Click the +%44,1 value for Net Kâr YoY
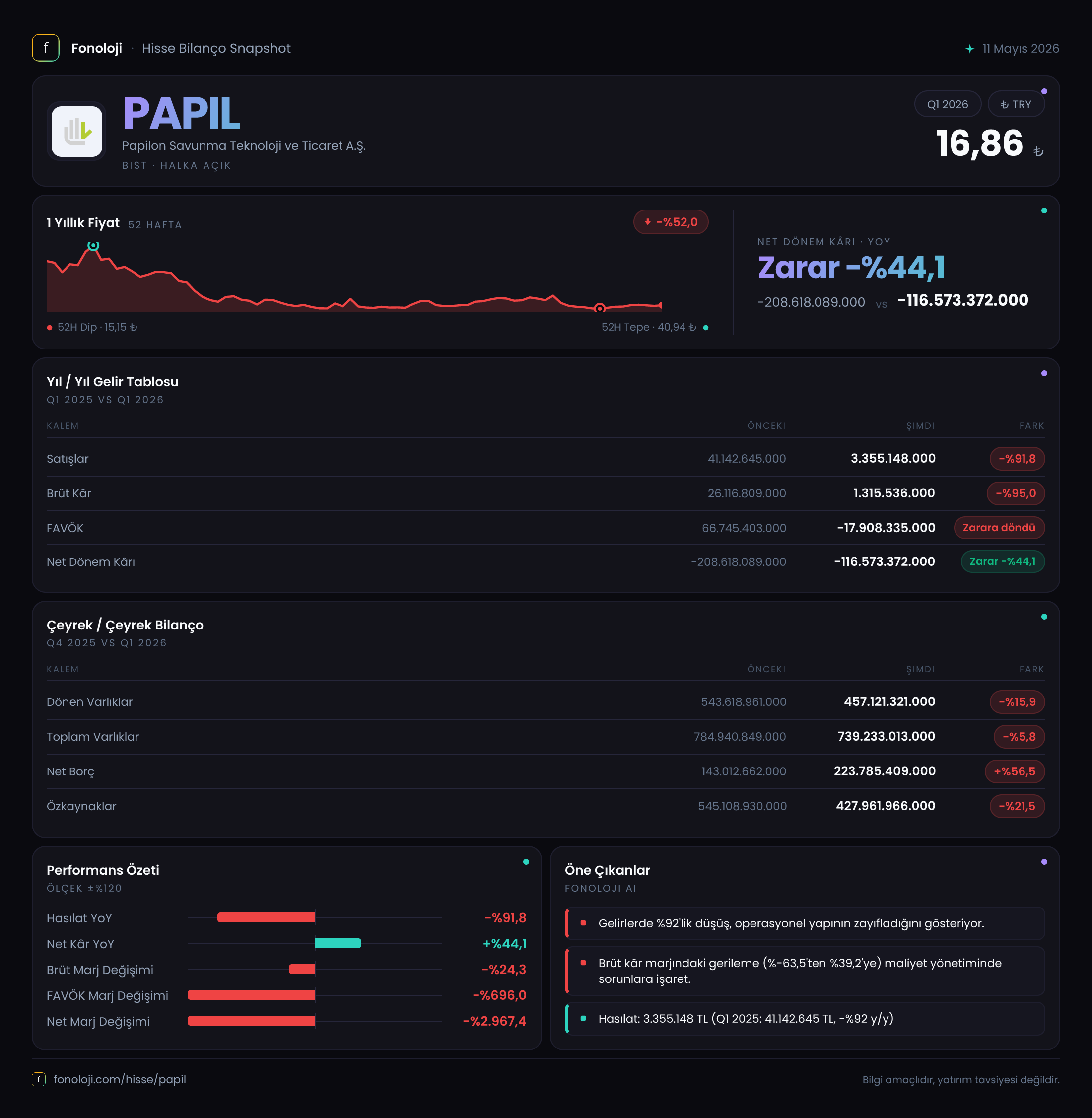 [x=505, y=944]
